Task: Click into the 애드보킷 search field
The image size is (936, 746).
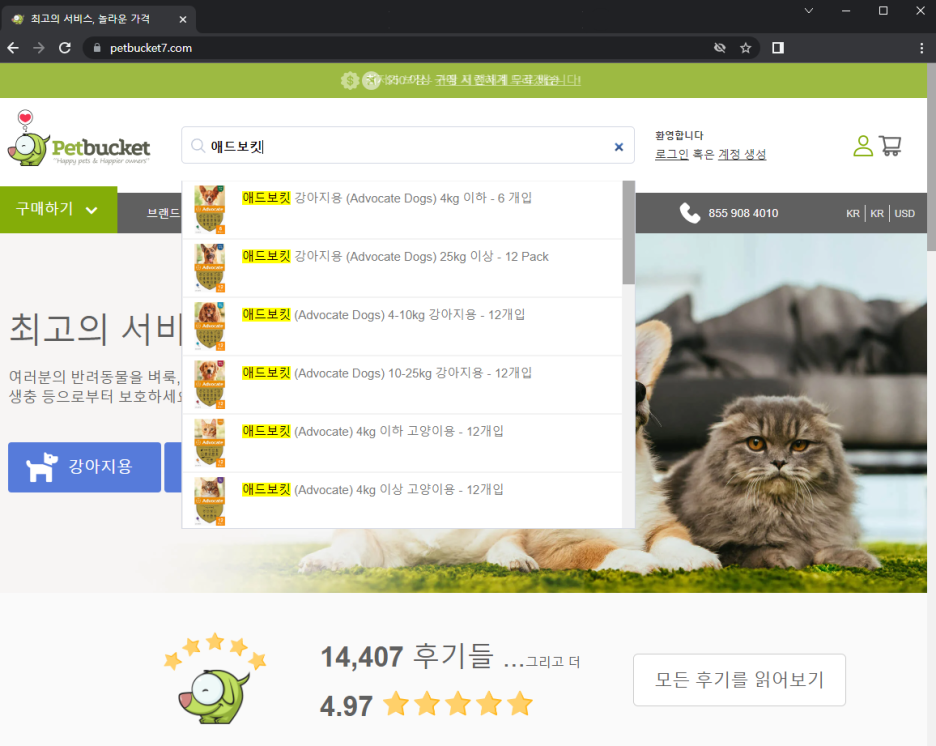Action: [x=408, y=146]
